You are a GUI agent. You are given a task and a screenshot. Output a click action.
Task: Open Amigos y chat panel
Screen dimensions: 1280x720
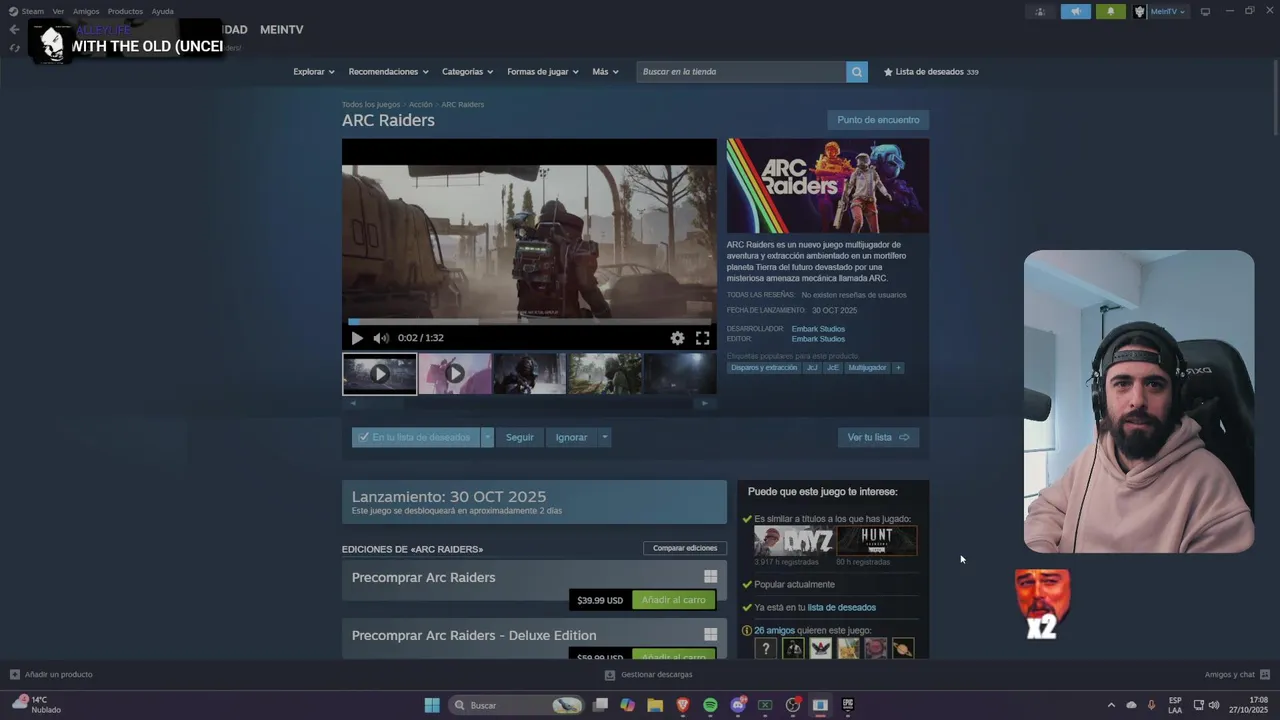(x=1237, y=674)
